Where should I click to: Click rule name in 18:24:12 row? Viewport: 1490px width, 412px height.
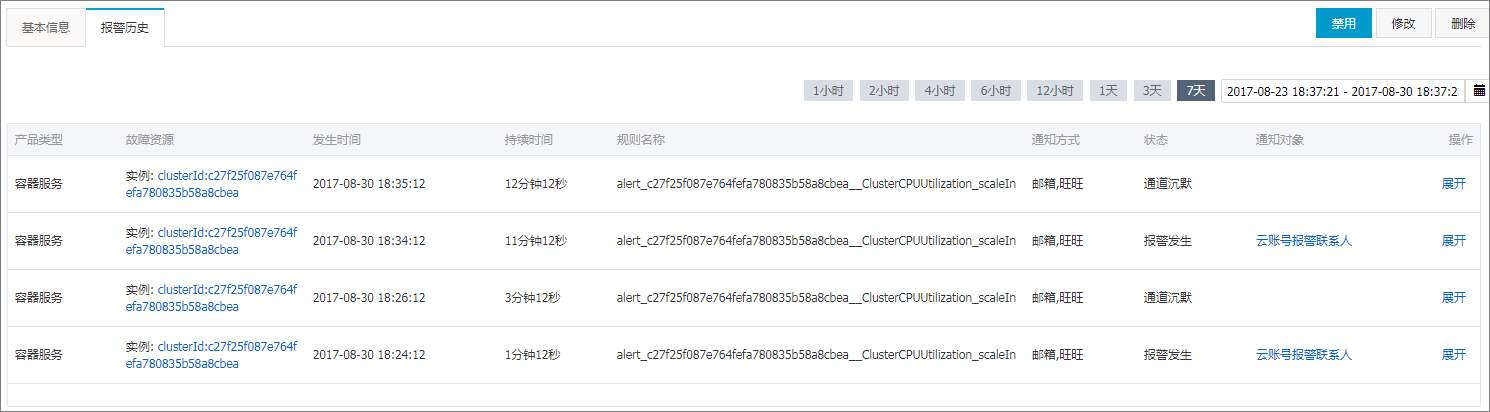click(x=817, y=355)
